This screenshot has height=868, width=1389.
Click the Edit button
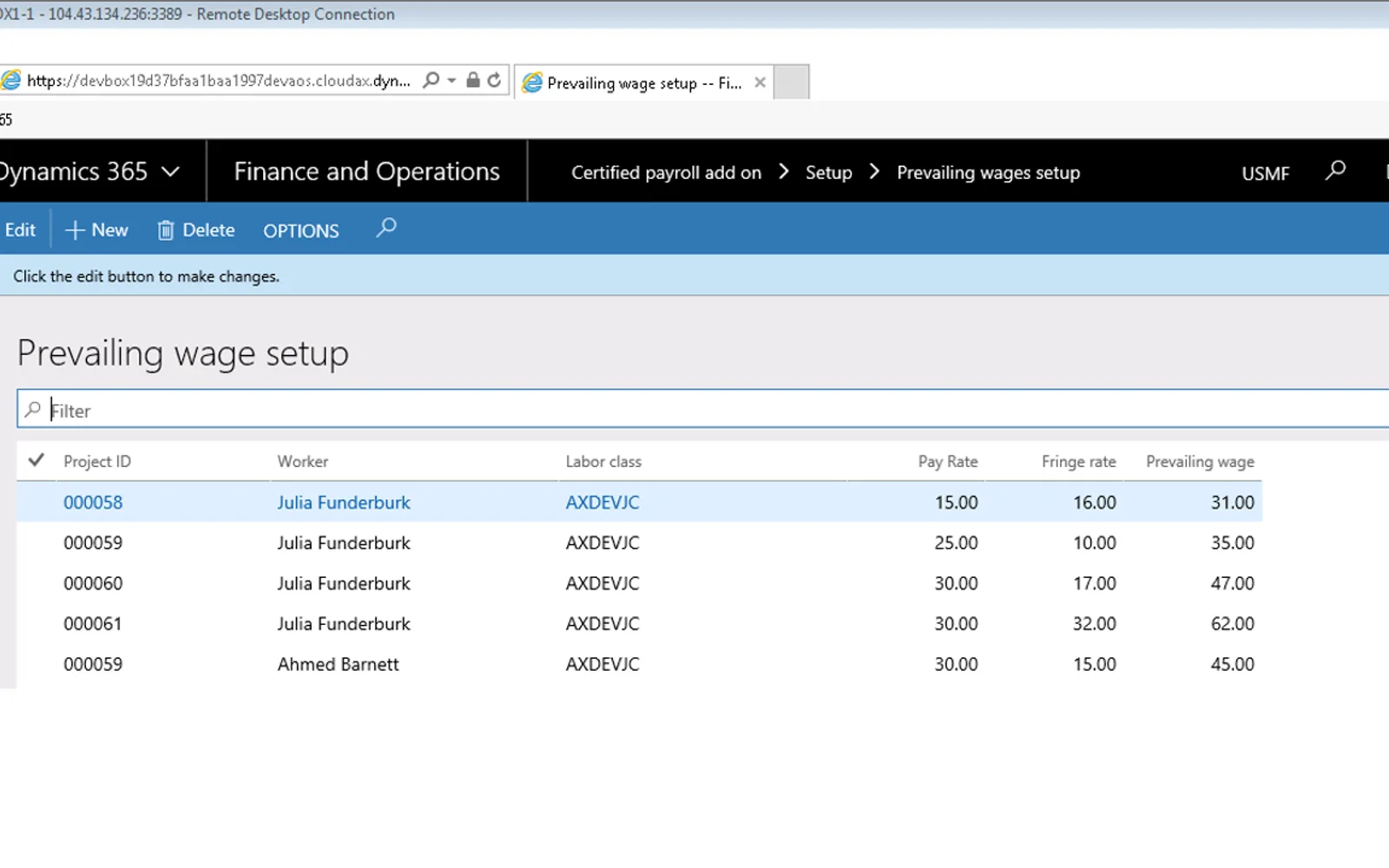tap(20, 230)
